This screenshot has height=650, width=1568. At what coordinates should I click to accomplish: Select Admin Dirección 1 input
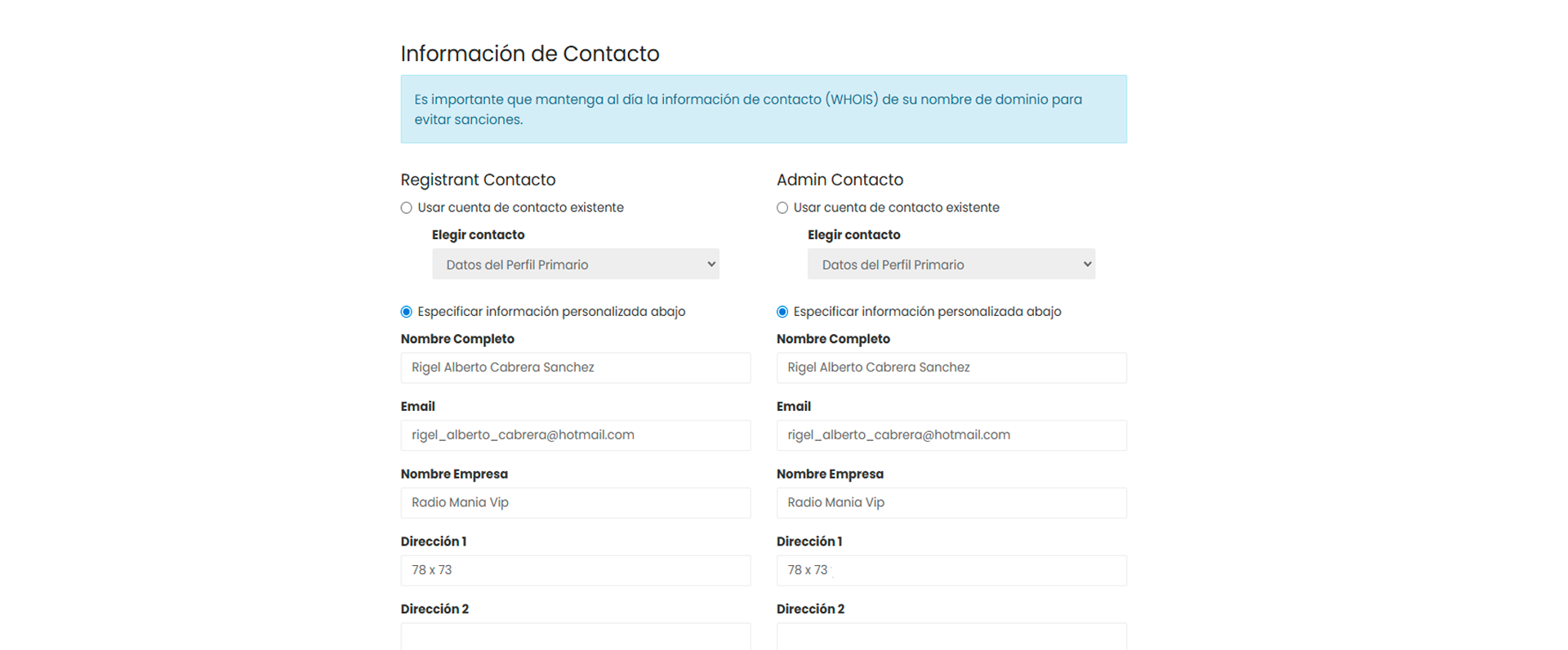click(x=951, y=571)
